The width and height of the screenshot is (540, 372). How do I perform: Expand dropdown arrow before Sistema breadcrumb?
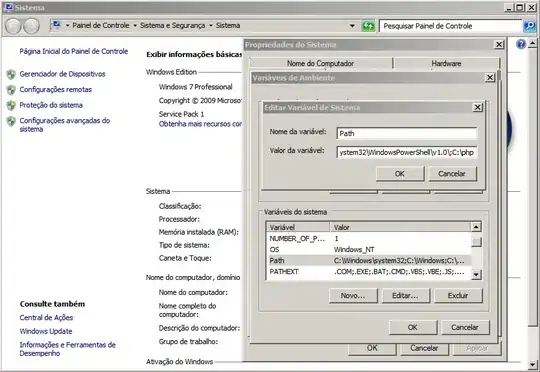[x=211, y=25]
